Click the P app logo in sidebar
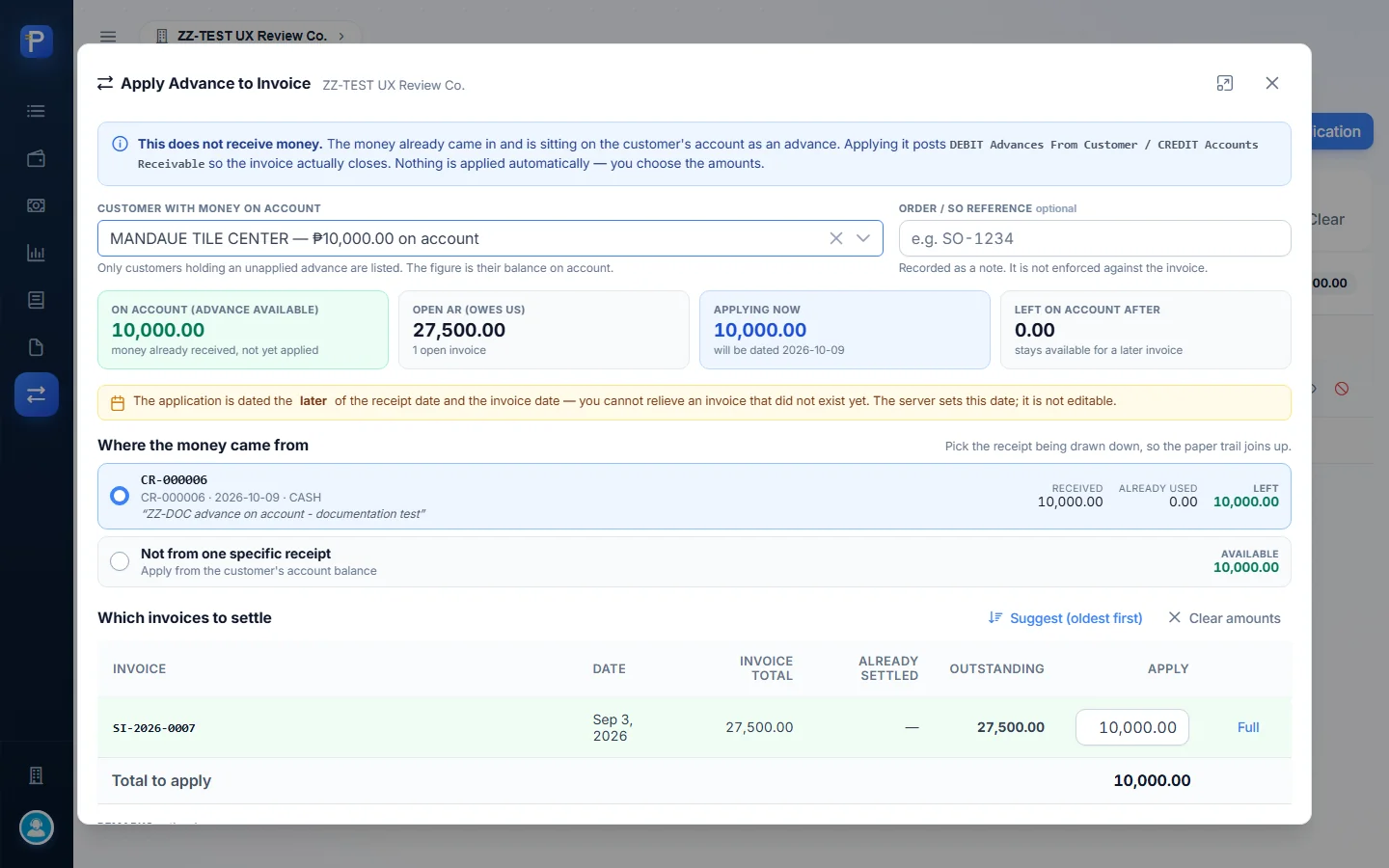 coord(36,41)
